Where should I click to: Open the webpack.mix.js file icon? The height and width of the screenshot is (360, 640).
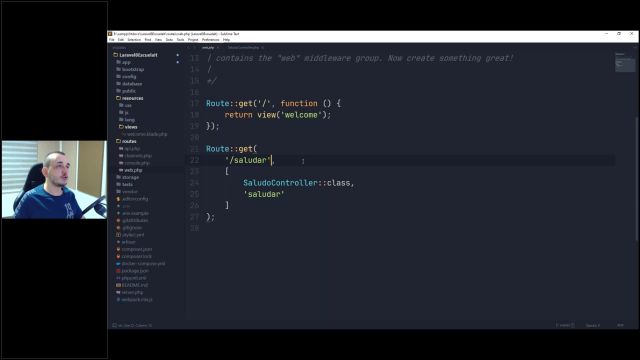[x=118, y=300]
